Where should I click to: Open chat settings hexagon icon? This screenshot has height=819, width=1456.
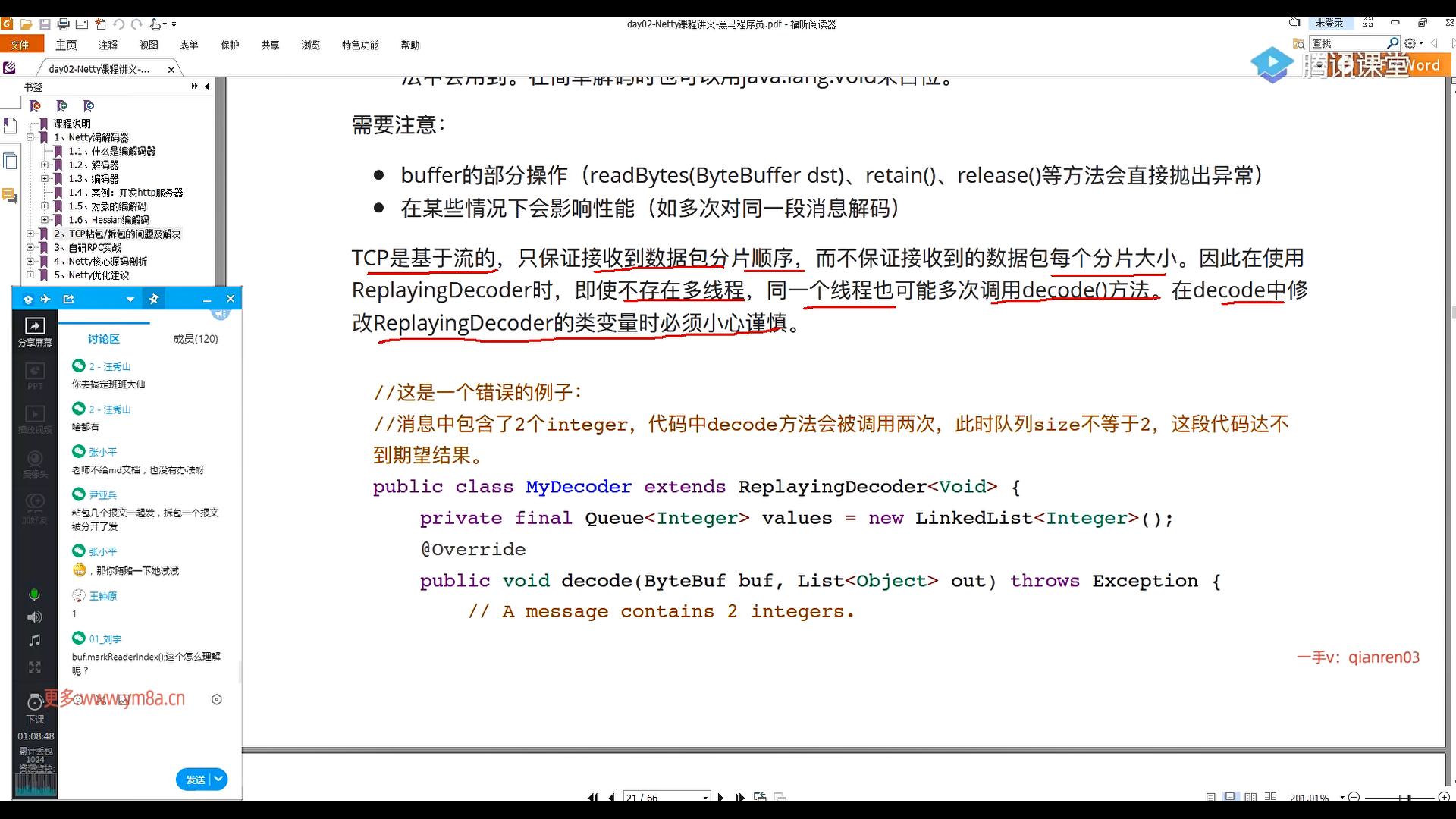pos(217,699)
